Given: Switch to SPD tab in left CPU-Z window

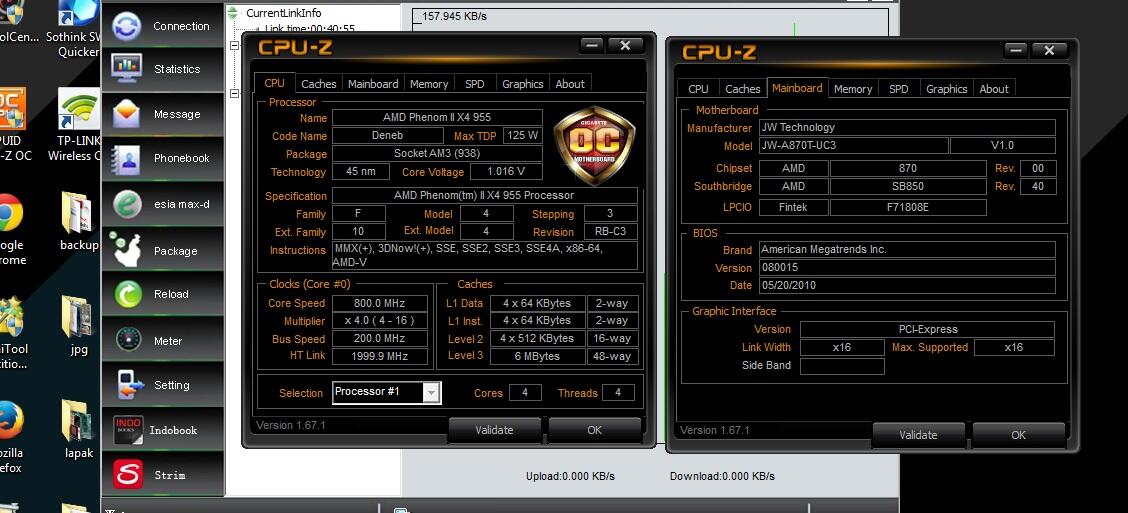Looking at the screenshot, I should click(x=474, y=83).
